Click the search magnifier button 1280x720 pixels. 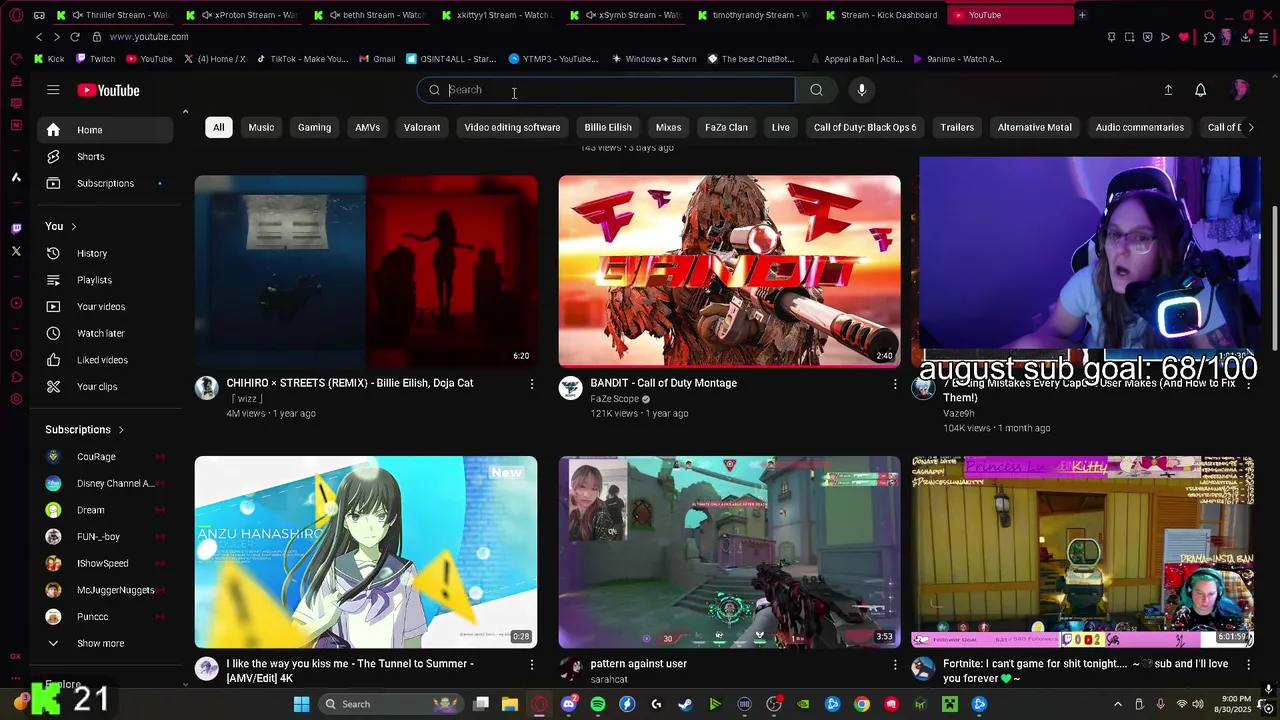[x=816, y=90]
